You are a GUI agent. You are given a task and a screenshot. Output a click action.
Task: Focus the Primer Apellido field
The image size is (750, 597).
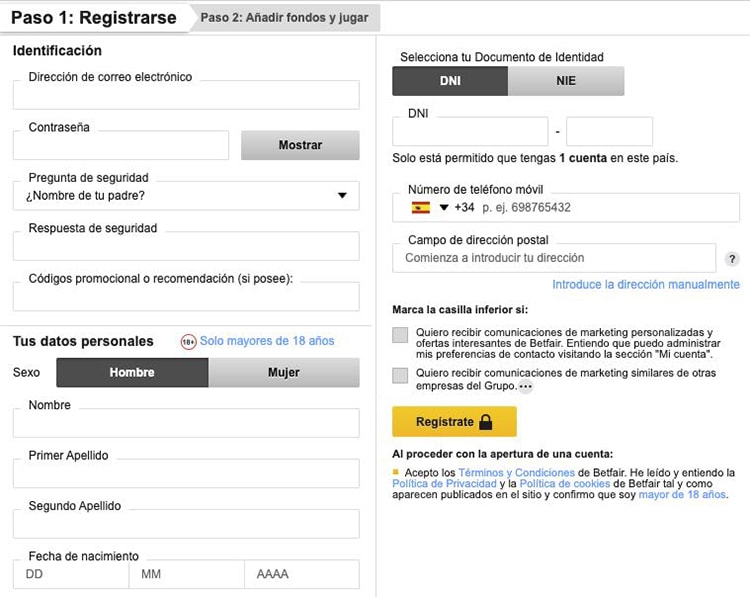click(x=186, y=473)
